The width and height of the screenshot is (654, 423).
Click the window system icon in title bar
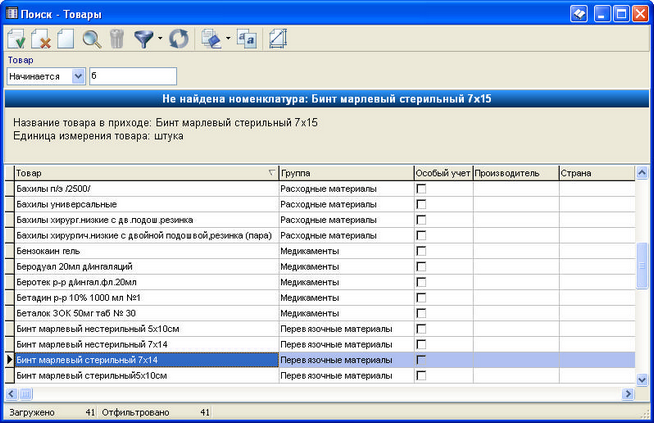(x=12, y=13)
